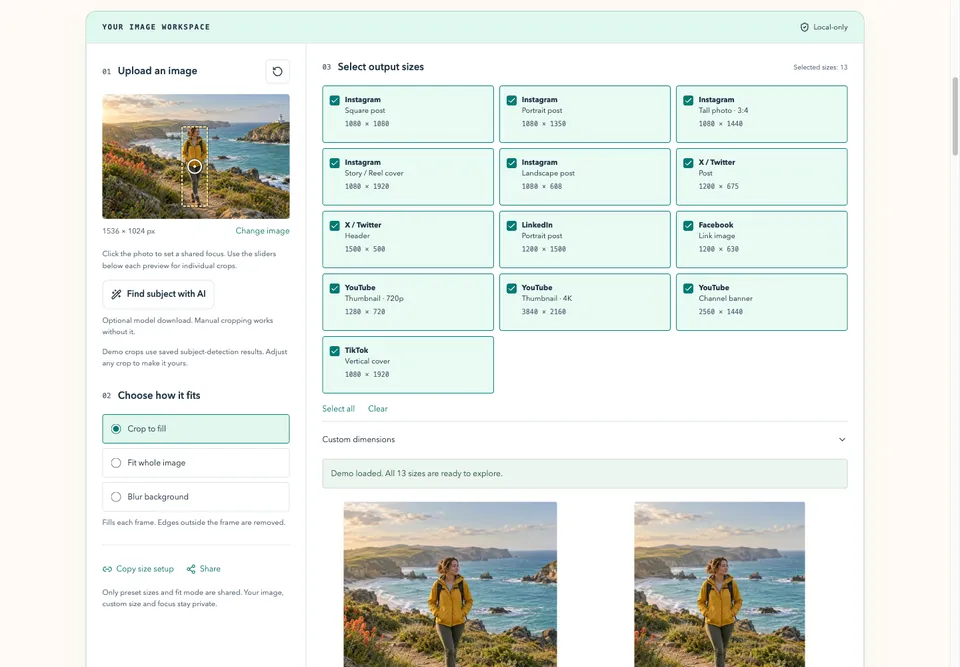Screen dimensions: 960x667
Task: Click the Local-only shield icon
Action: 804,27
